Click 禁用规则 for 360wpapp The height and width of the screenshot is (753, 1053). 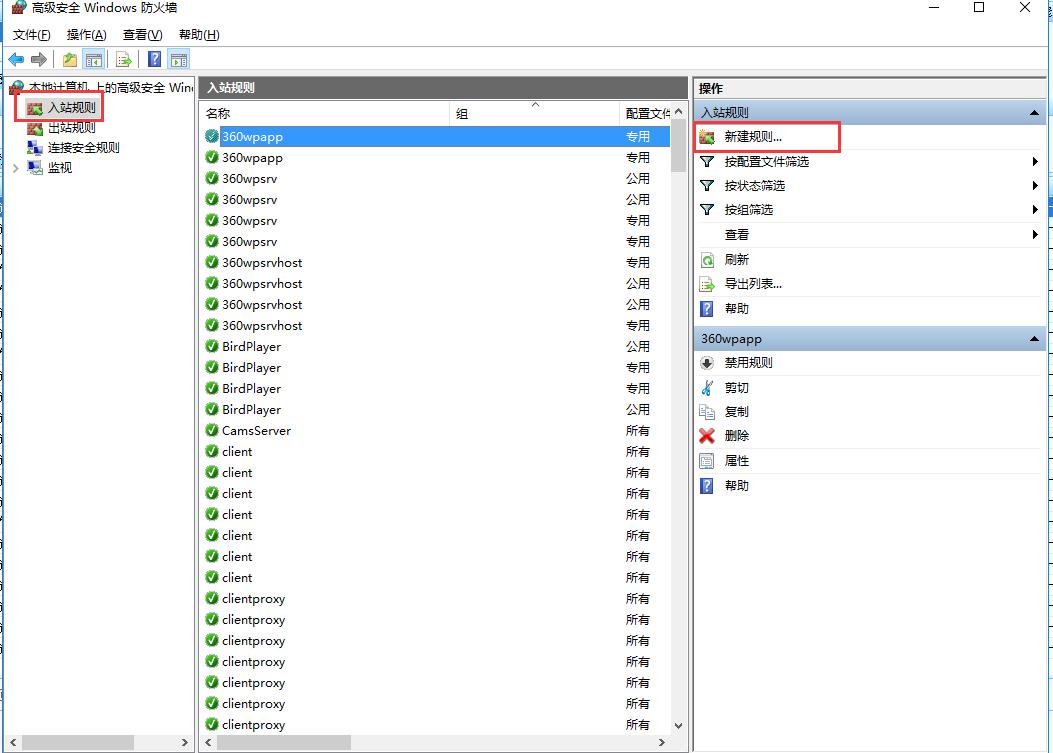(x=748, y=363)
